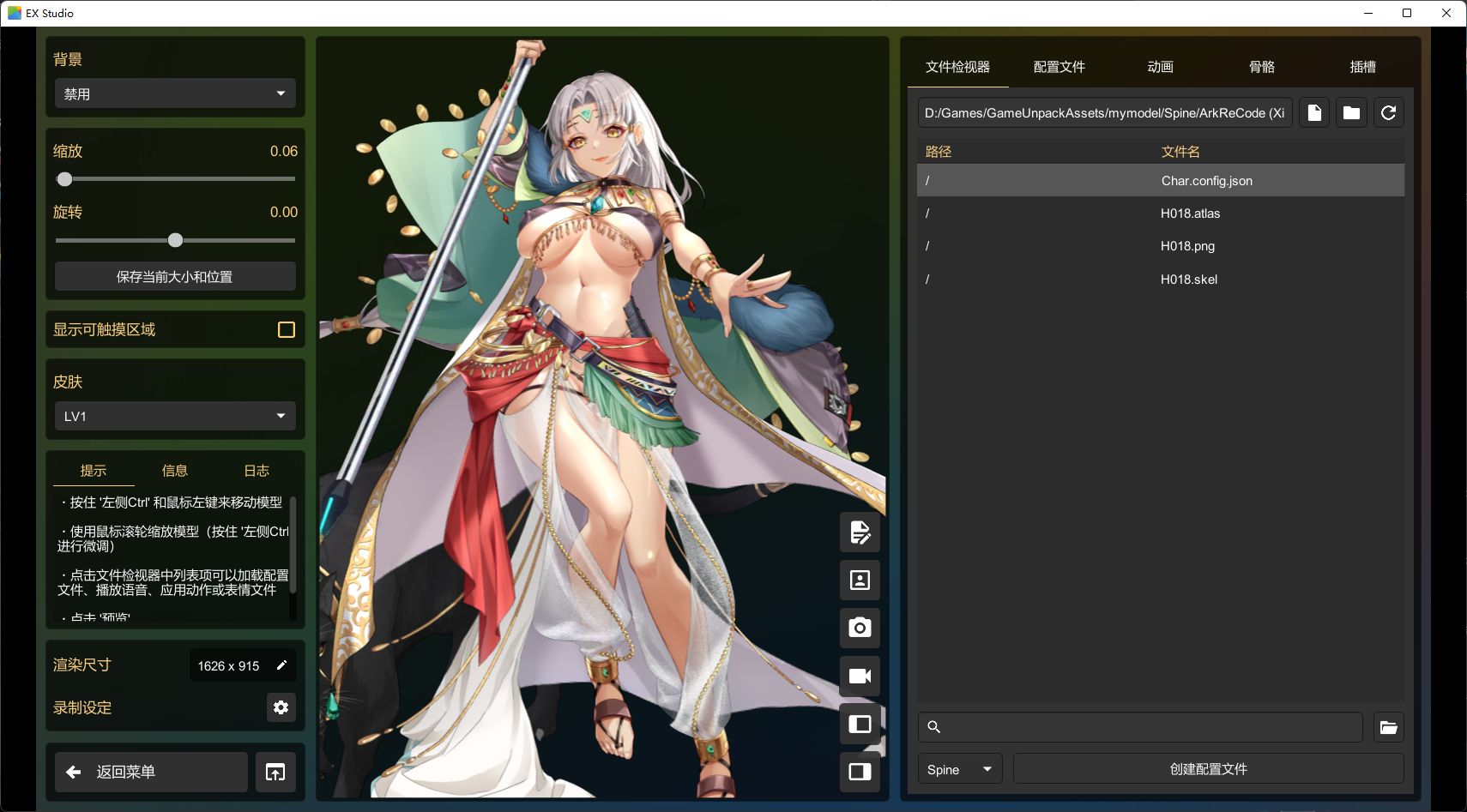
Task: Enable the 显示可触摸区域 checkbox
Action: [x=287, y=330]
